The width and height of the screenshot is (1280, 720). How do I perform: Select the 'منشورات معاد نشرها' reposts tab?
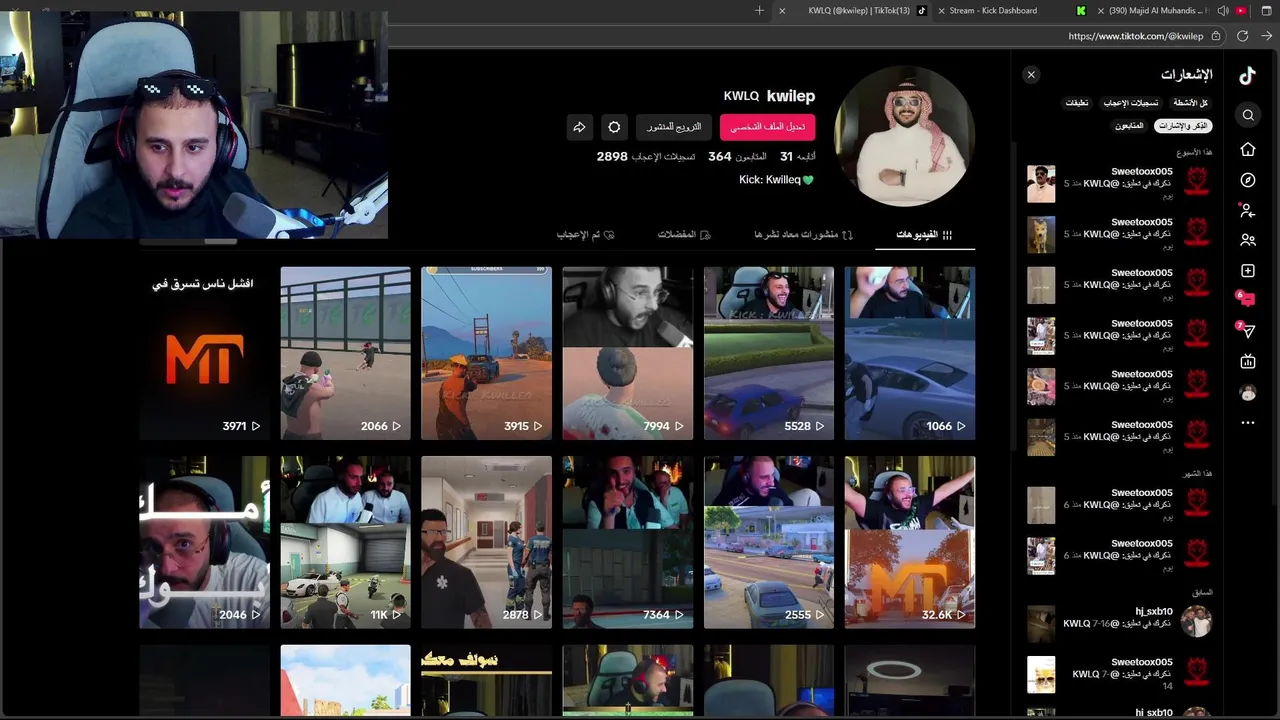pyautogui.click(x=803, y=234)
